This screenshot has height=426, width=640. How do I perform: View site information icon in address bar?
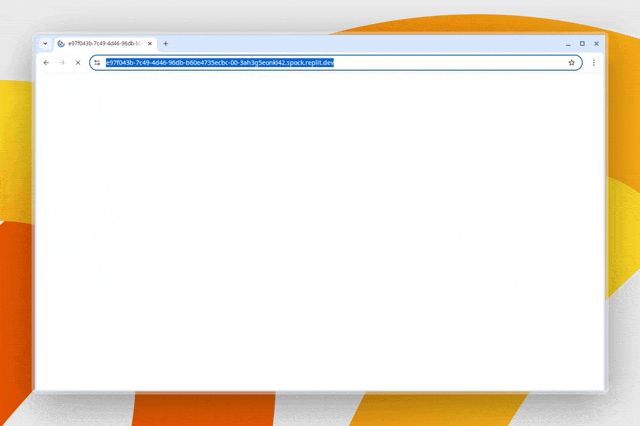tap(97, 62)
